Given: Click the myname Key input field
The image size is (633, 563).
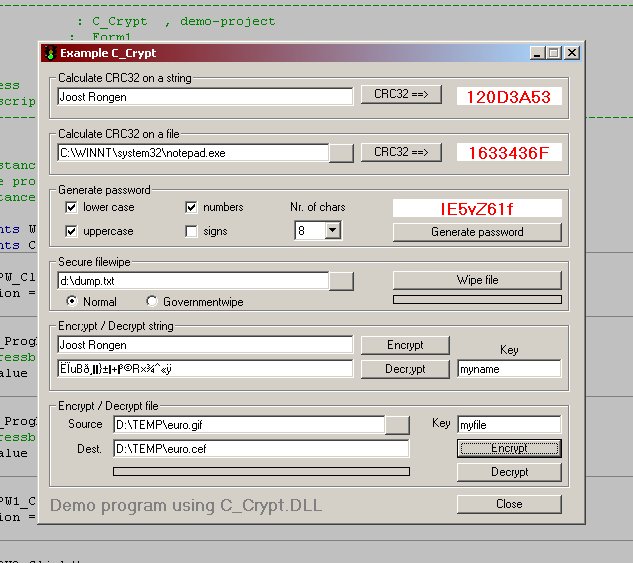Looking at the screenshot, I should pyautogui.click(x=508, y=369).
